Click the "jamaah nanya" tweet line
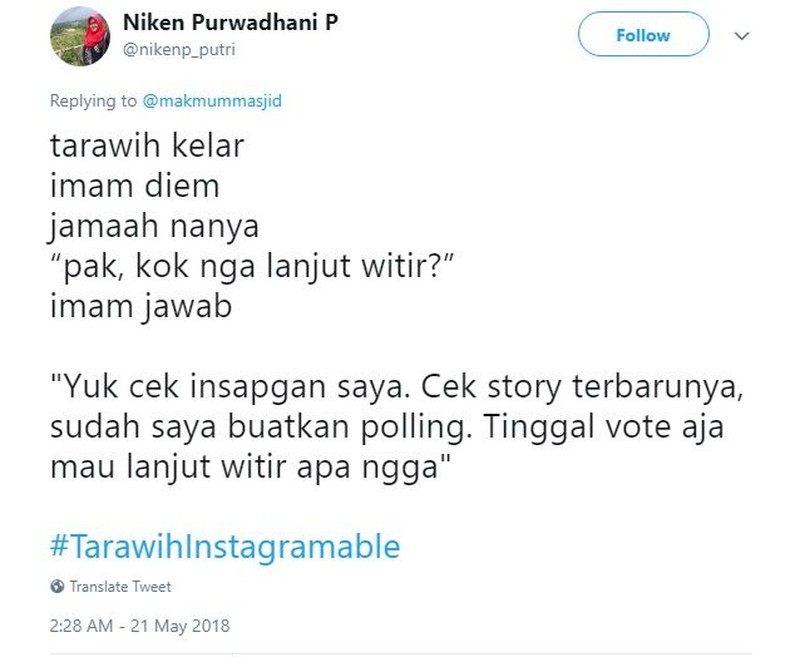This screenshot has width=800, height=657. click(x=153, y=226)
